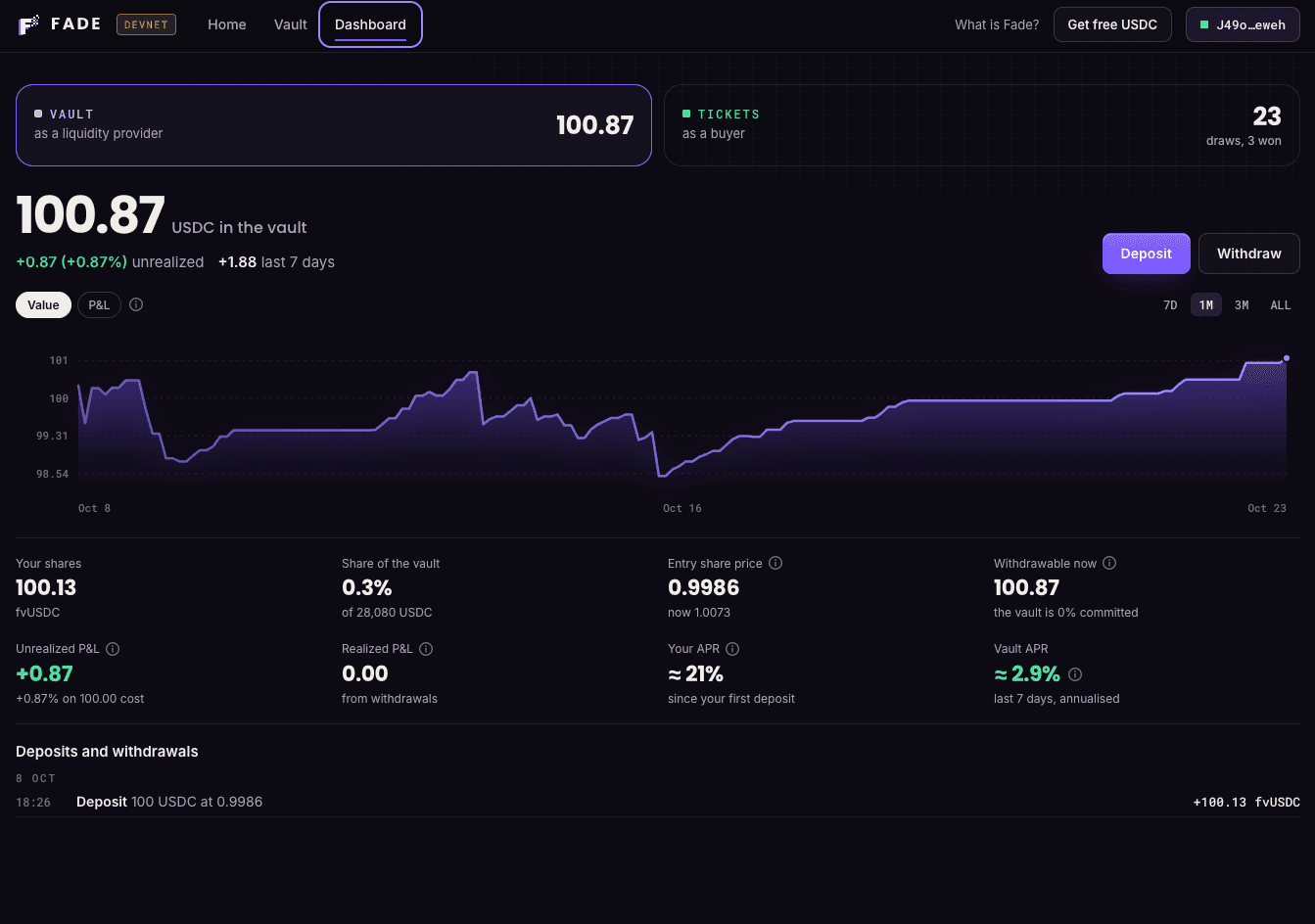Click the Oct 16 chart axis label
Screen dimensions: 1315x924
[682, 508]
